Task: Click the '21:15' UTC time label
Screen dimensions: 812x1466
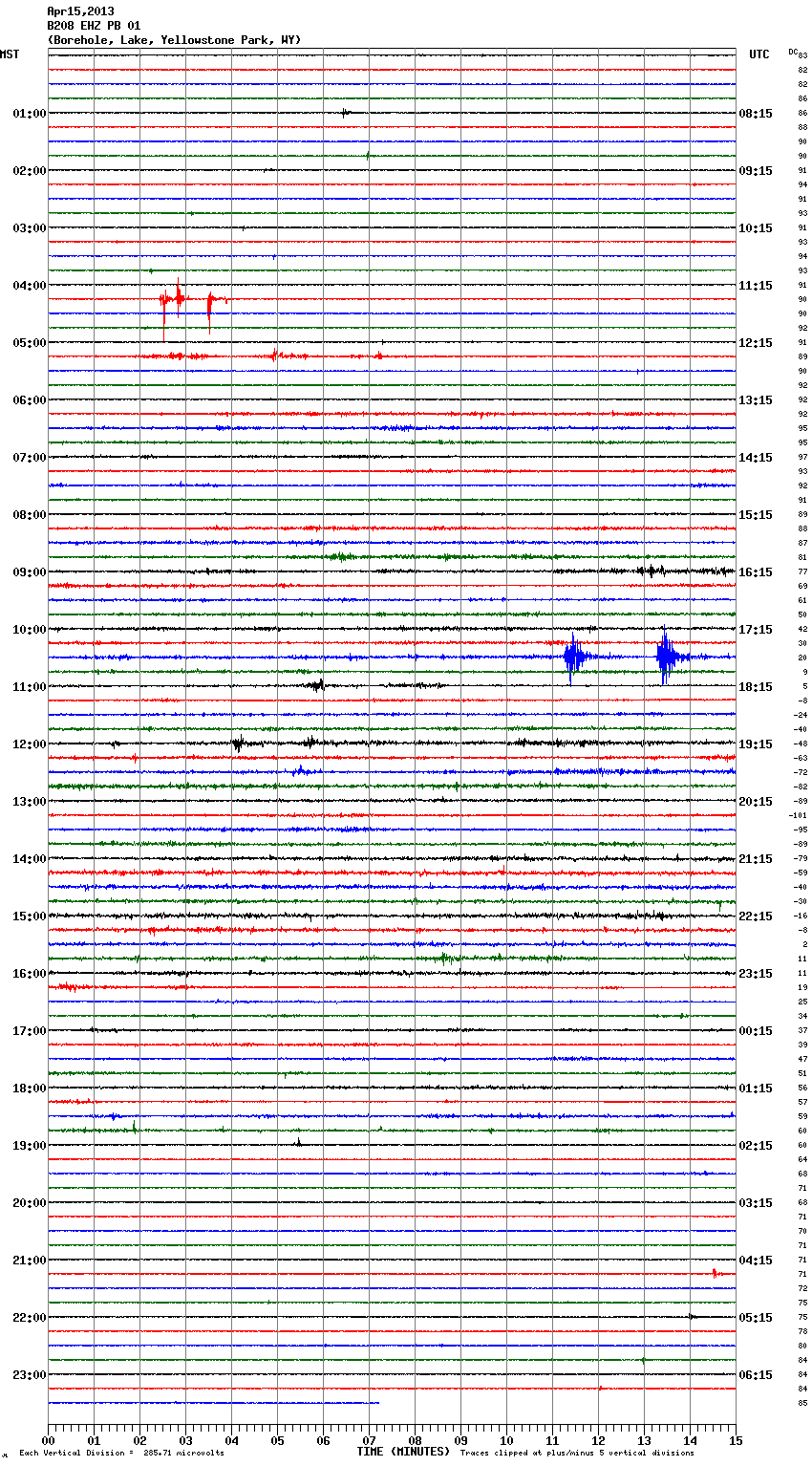Action: pyautogui.click(x=756, y=859)
